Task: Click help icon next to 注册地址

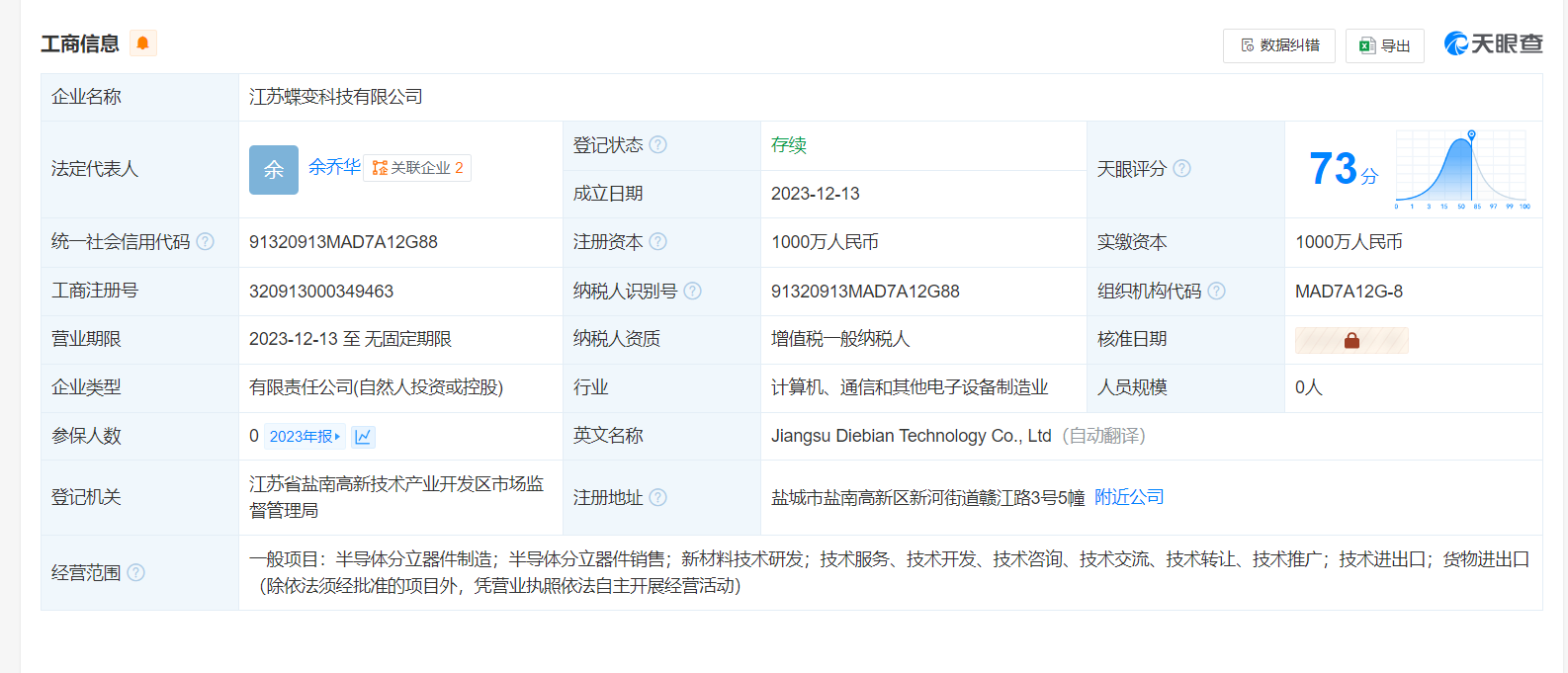Action: (x=658, y=497)
